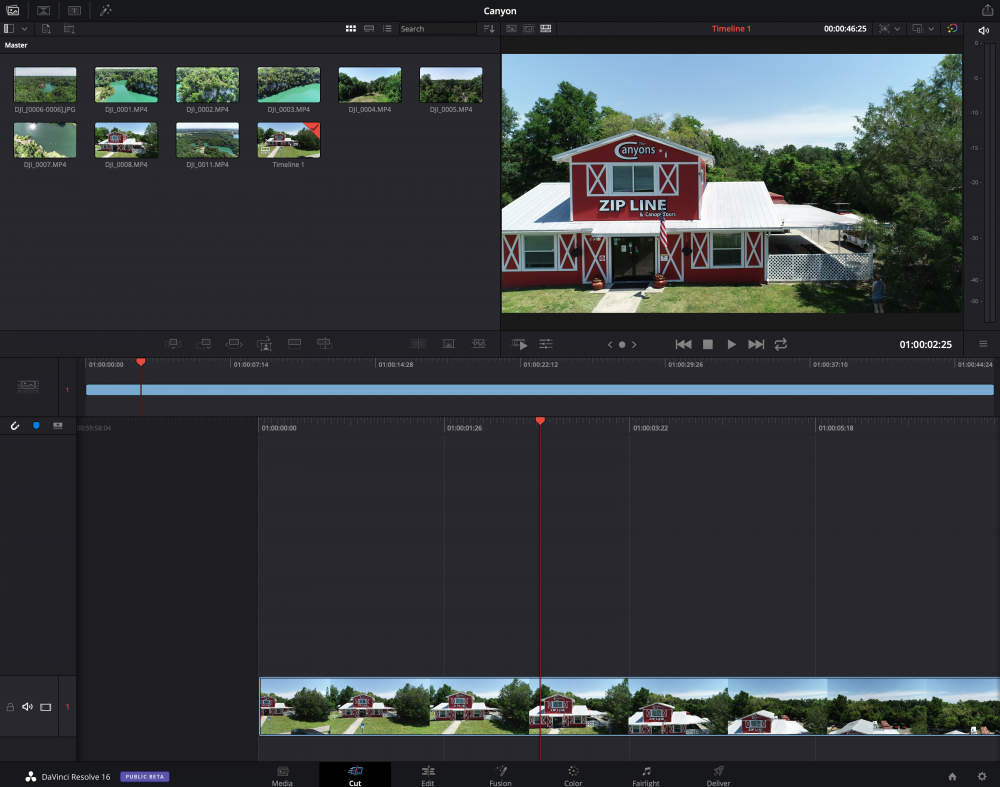Image resolution: width=1000 pixels, height=787 pixels.
Task: Click the Smart Insert edit icon
Action: click(x=172, y=343)
